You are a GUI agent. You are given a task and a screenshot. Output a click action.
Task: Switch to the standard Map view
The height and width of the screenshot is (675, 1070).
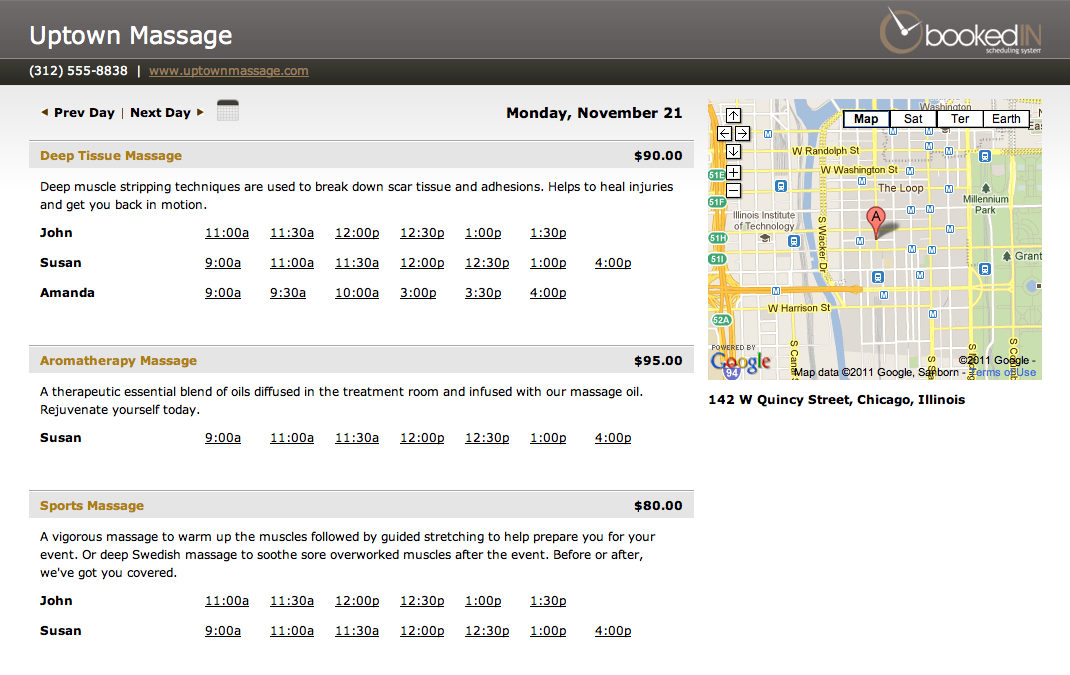point(865,118)
